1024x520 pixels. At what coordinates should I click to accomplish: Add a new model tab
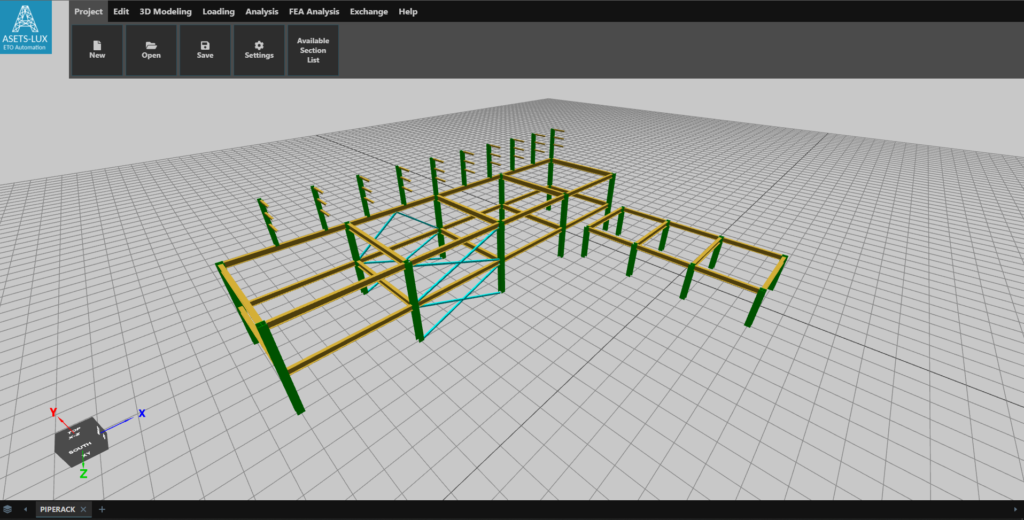(102, 510)
